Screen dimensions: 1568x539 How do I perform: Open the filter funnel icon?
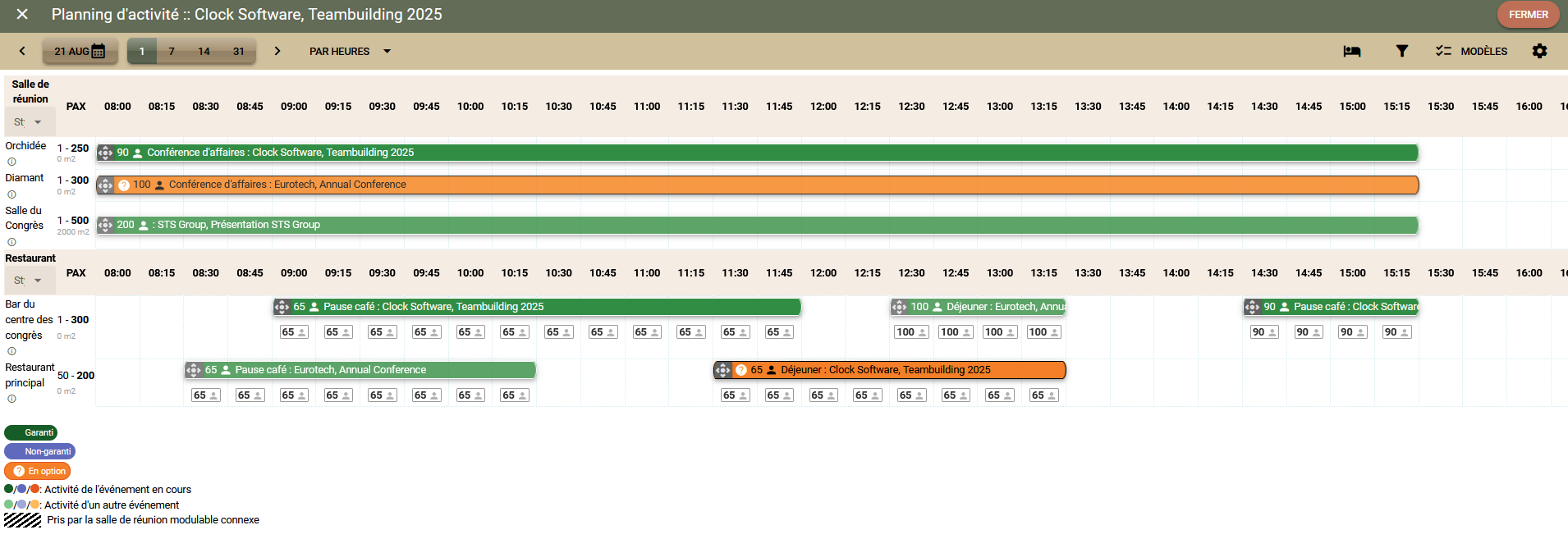(1402, 51)
